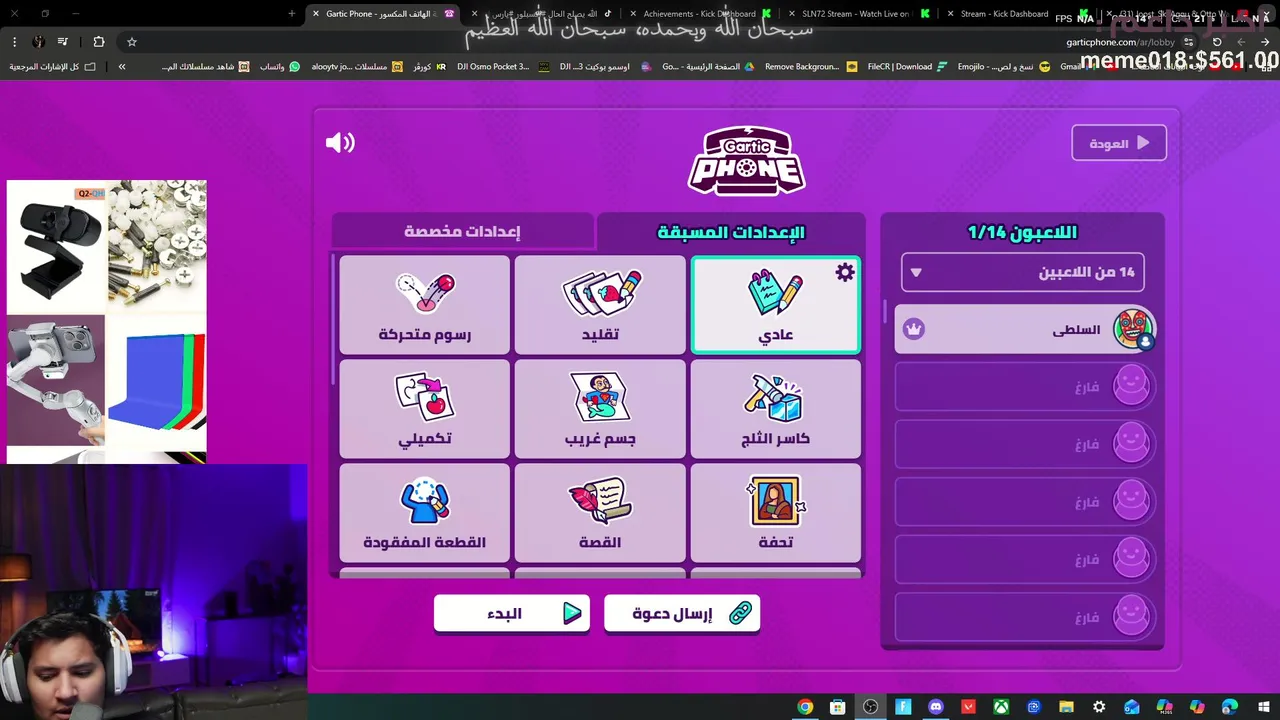
Task: Click the Windows Start button
Action: (x=1262, y=707)
